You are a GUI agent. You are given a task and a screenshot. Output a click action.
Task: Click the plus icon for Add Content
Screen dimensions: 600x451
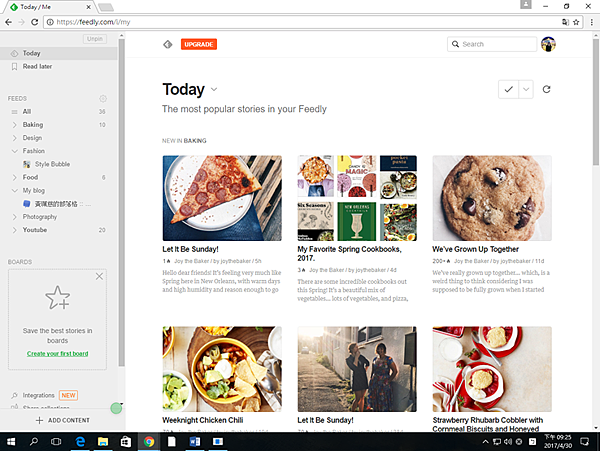(x=39, y=420)
